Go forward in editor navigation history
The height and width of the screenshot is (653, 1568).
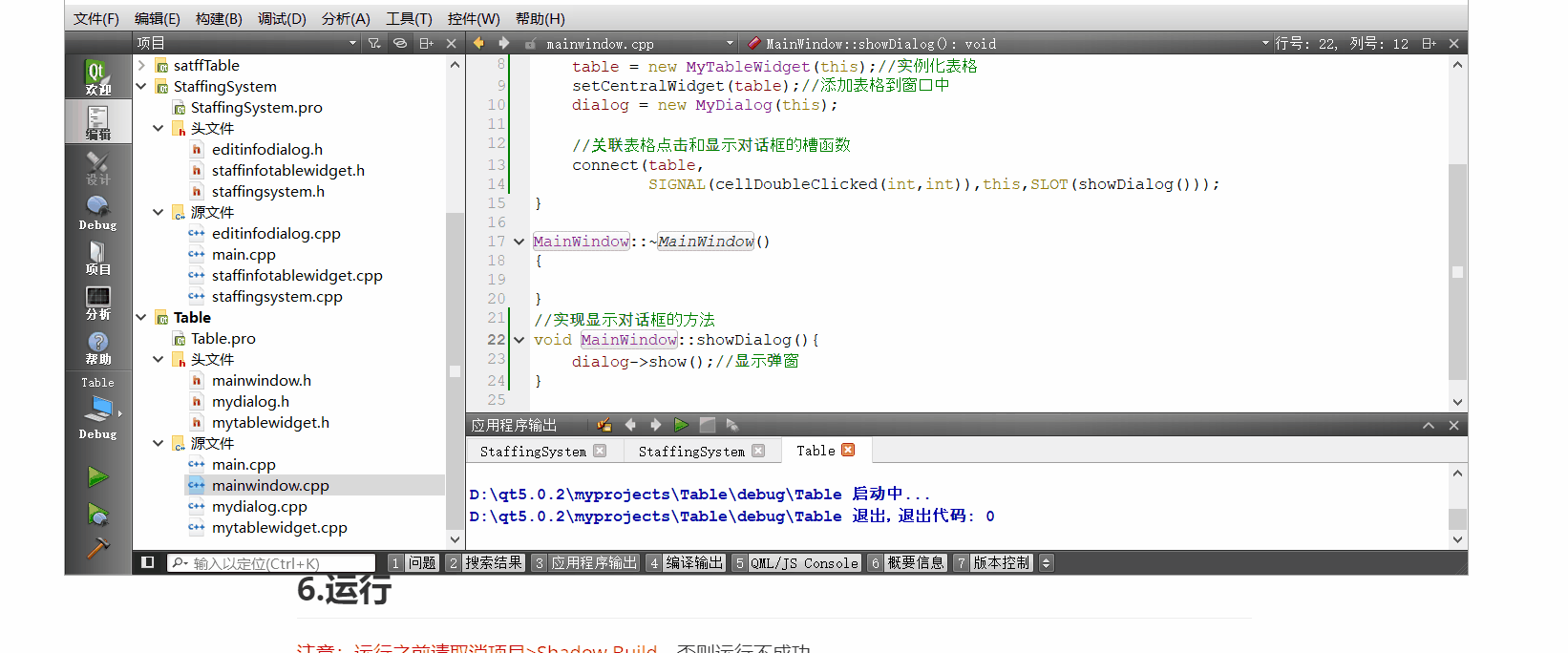(503, 43)
